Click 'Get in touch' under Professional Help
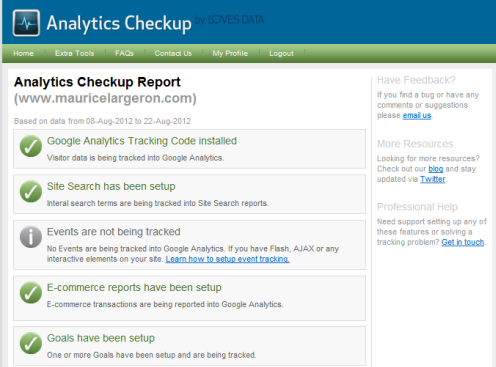Viewport: 496px width, 367px height. click(463, 242)
